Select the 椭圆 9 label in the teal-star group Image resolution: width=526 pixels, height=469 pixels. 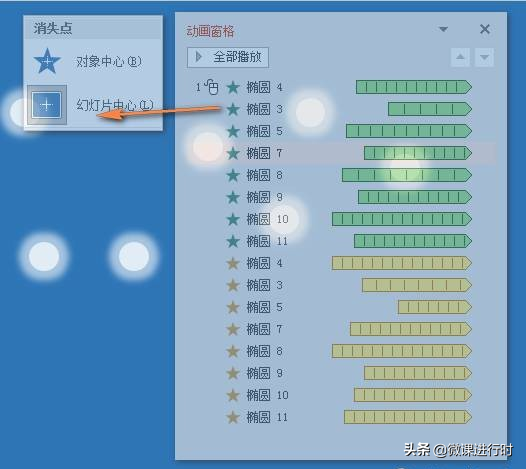[x=264, y=198]
